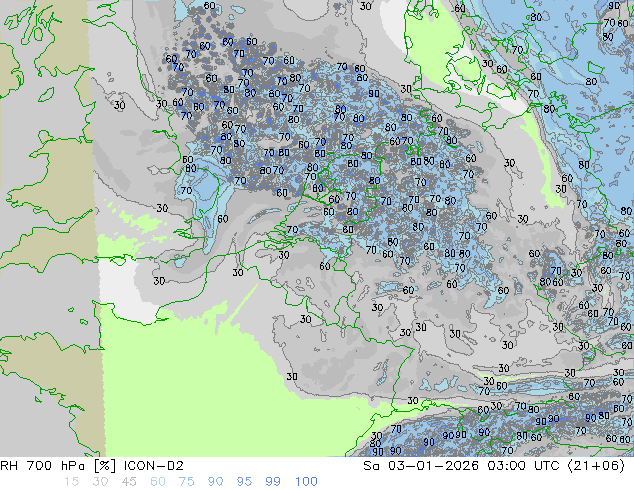Select the legend scale value "99"

coord(273,482)
